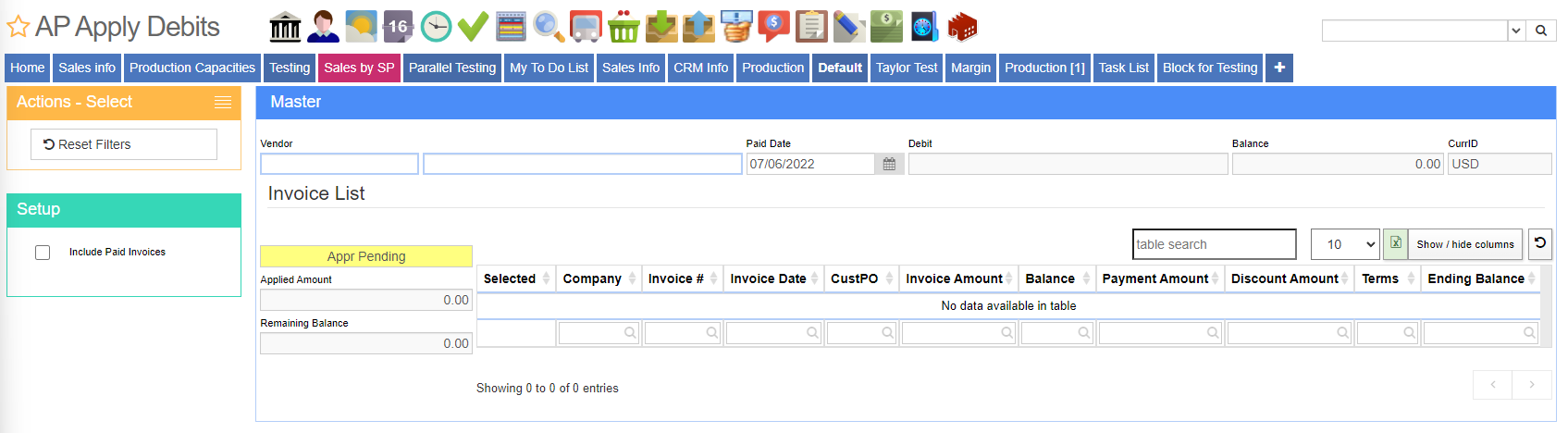The width and height of the screenshot is (1568, 433).
Task: Click the table refresh arrow icon
Action: tap(1540, 243)
